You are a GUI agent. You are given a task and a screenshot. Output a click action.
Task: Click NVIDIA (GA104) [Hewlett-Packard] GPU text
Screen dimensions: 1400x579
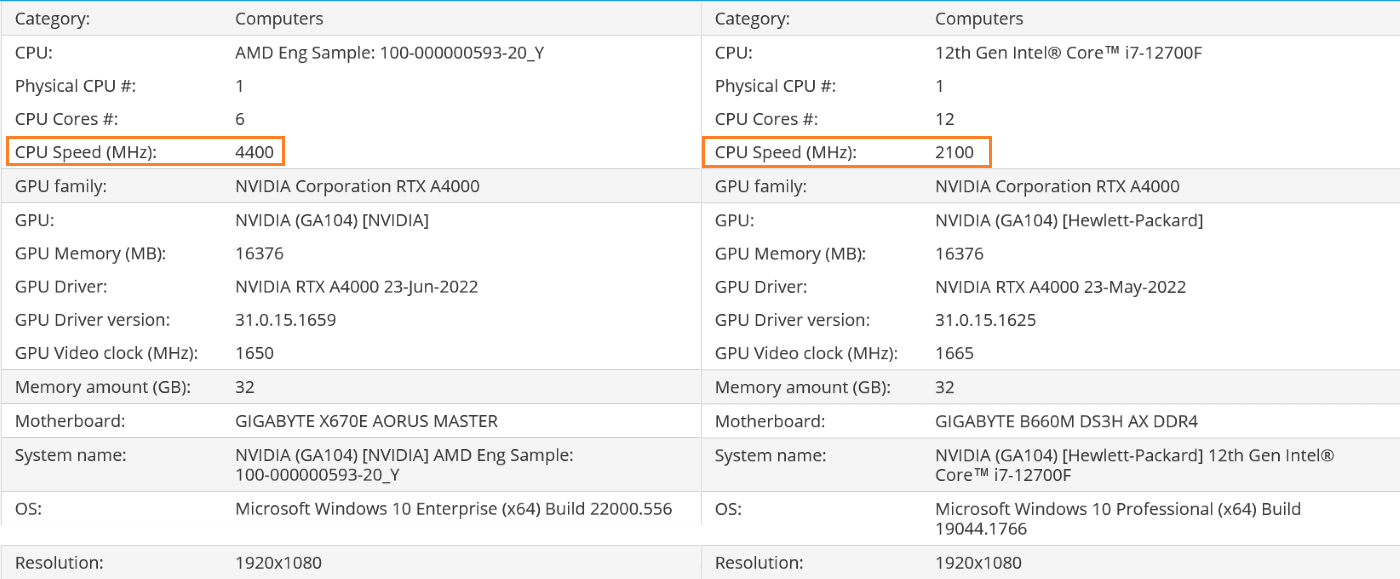click(x=1069, y=220)
